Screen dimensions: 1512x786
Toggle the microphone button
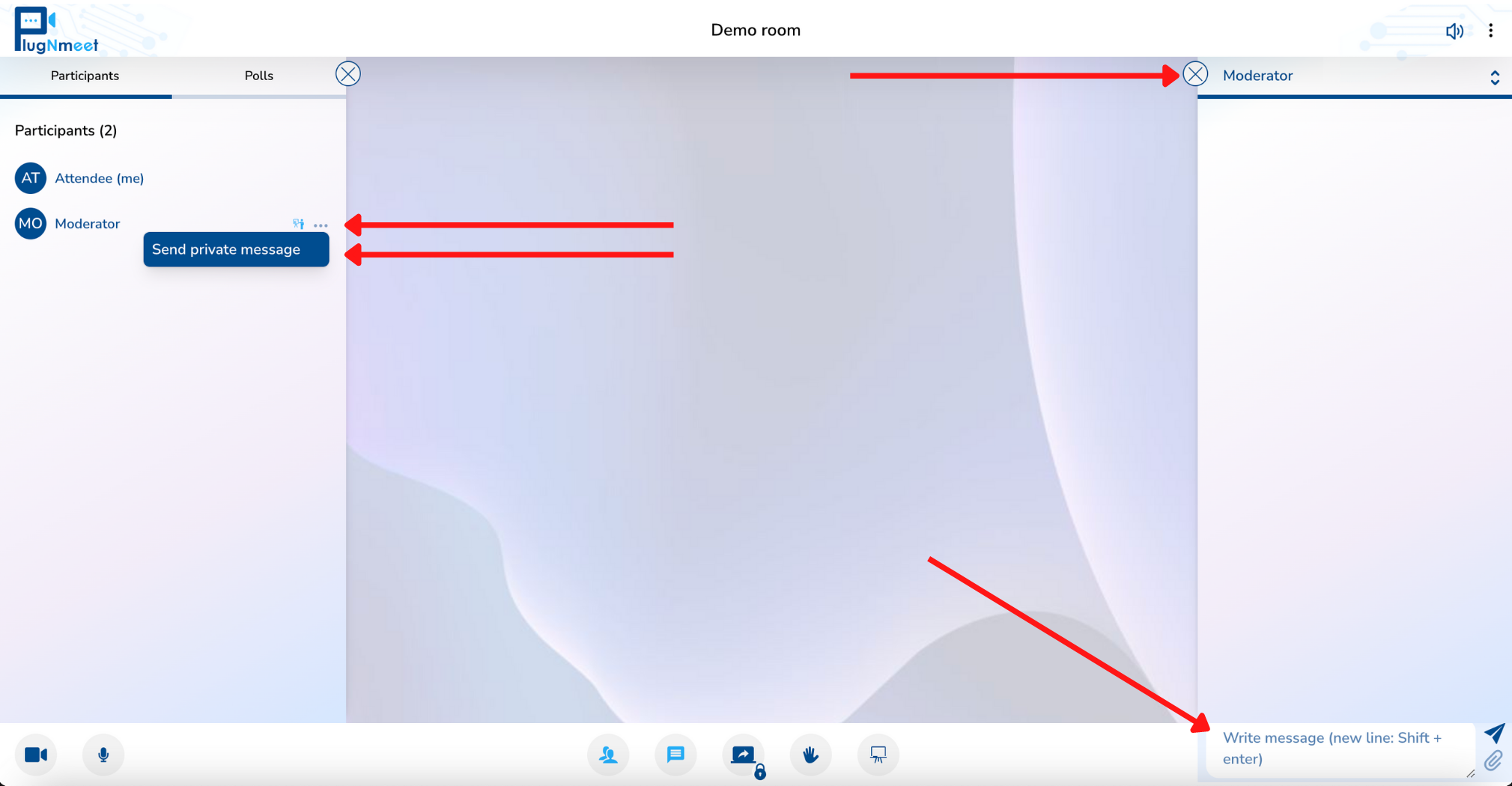[103, 755]
